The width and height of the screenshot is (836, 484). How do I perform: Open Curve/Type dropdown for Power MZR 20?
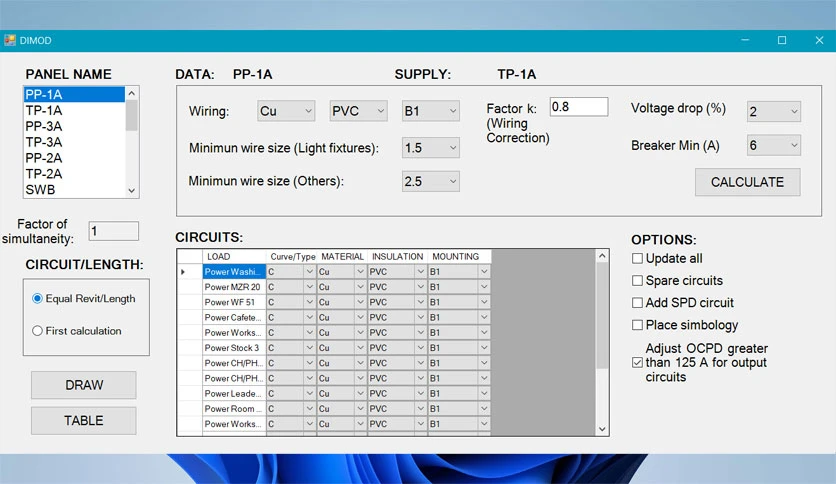[x=309, y=287]
